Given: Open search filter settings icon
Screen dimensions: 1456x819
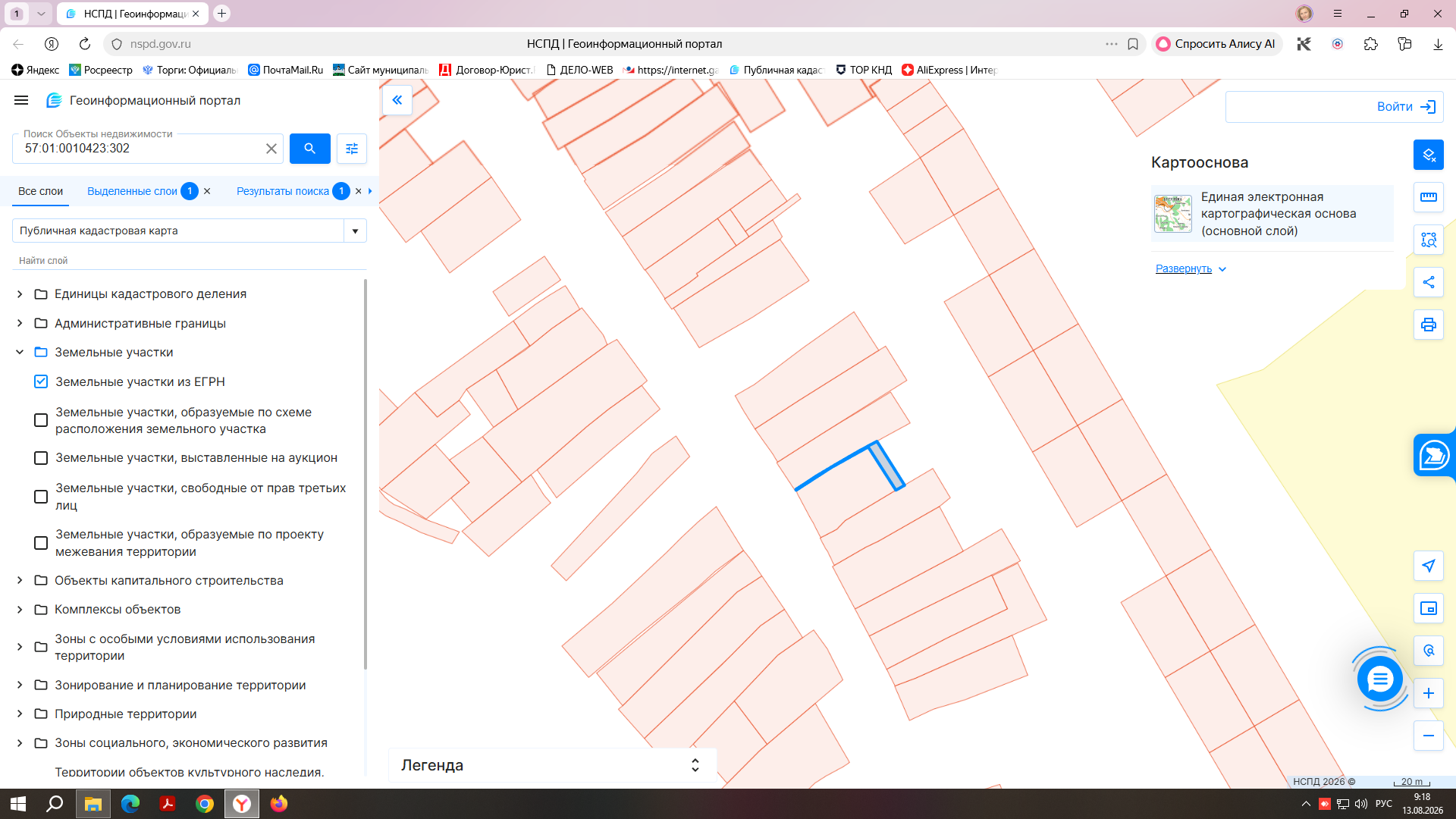Looking at the screenshot, I should [352, 149].
